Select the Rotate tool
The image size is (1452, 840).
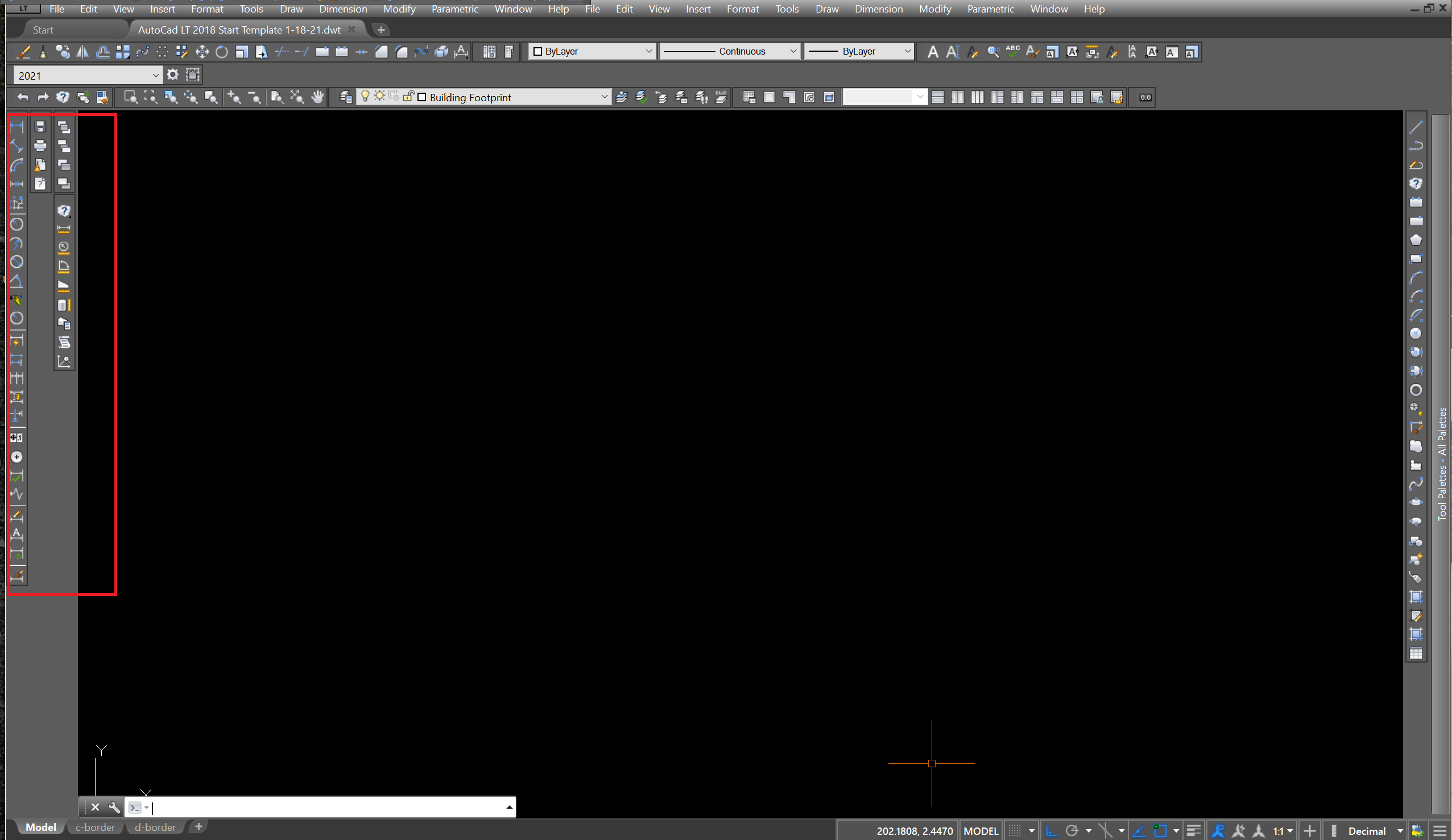[221, 51]
